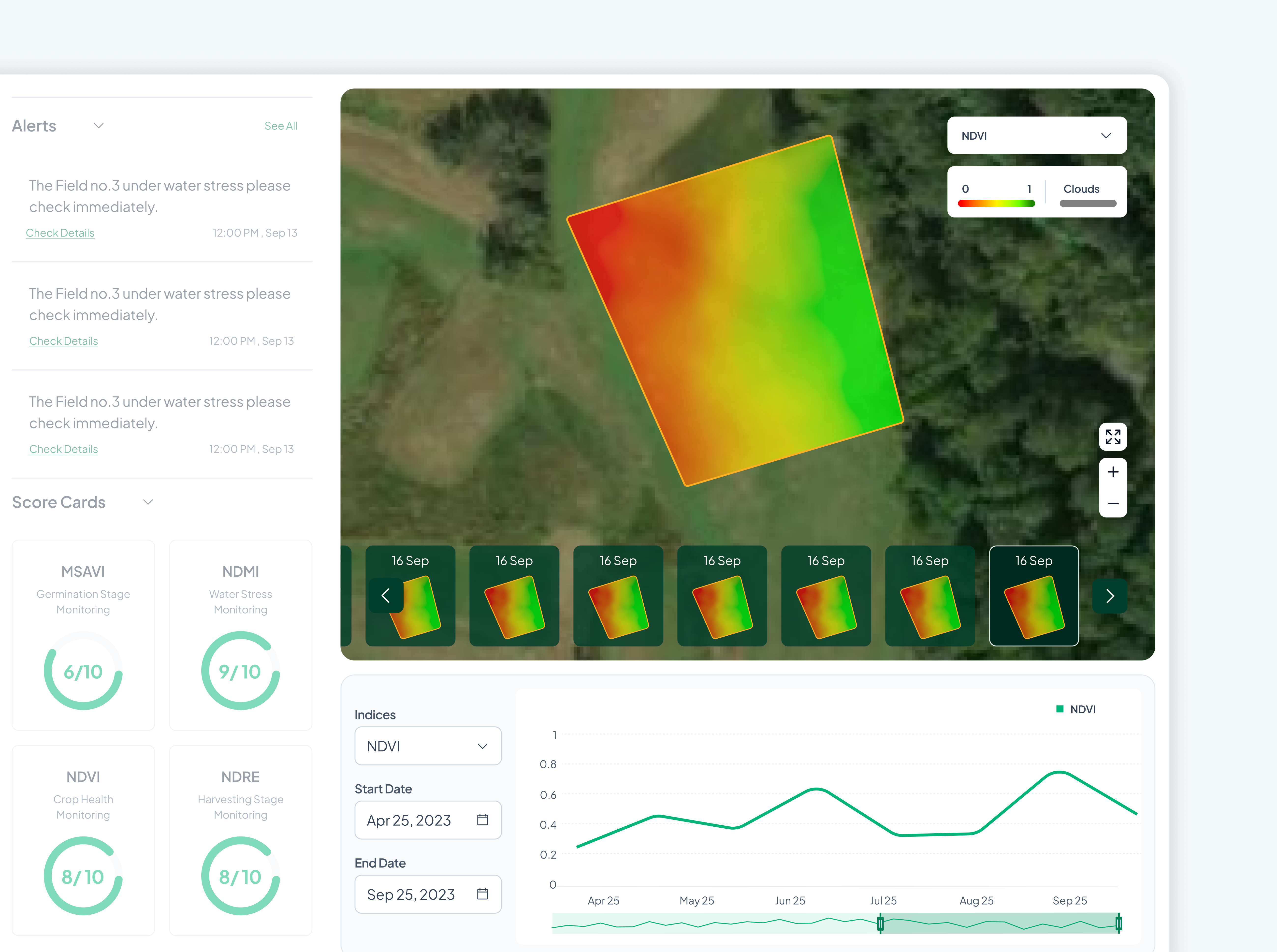Open End Date calendar icon
This screenshot has width=1277, height=952.
tap(482, 894)
